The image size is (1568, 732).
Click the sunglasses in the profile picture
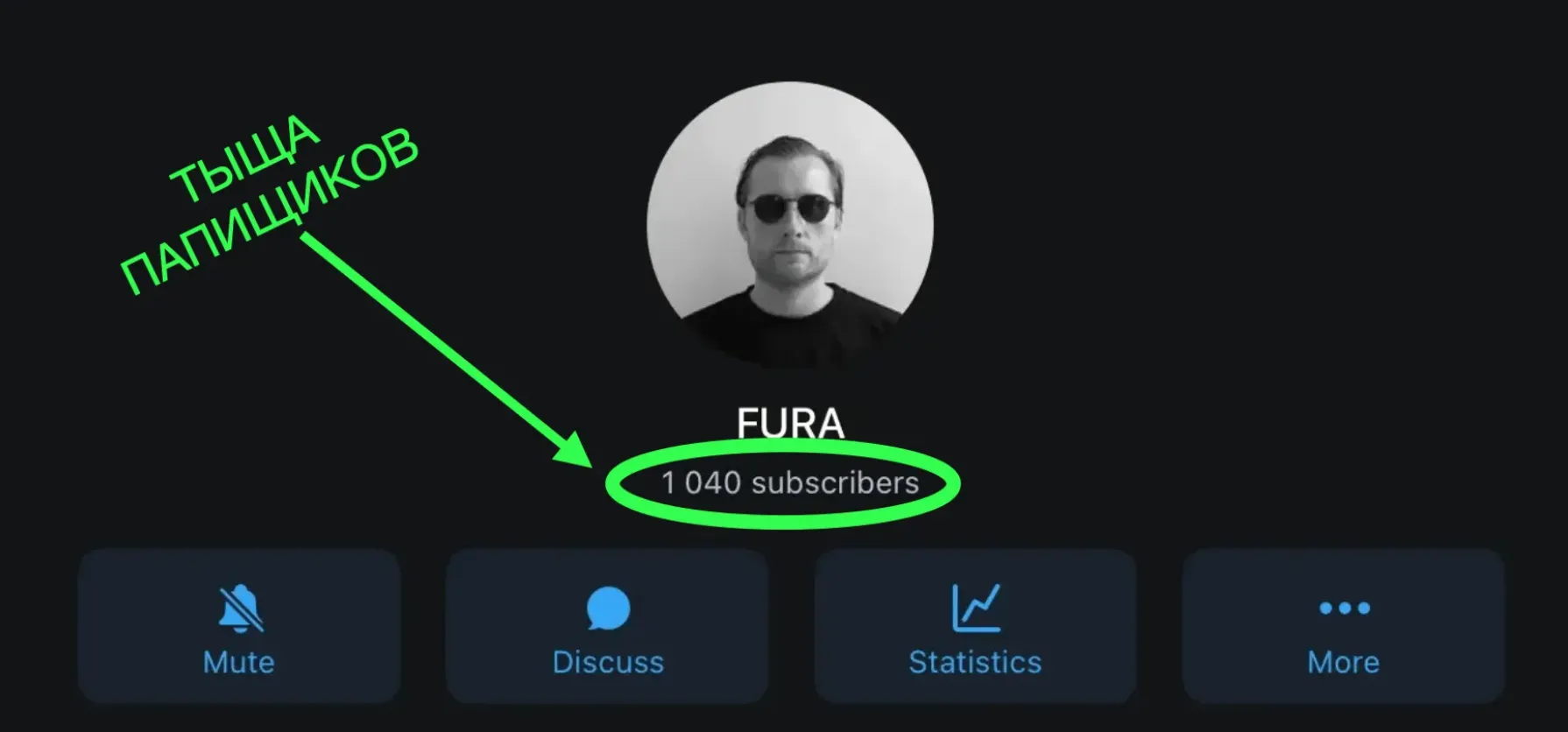[791, 208]
